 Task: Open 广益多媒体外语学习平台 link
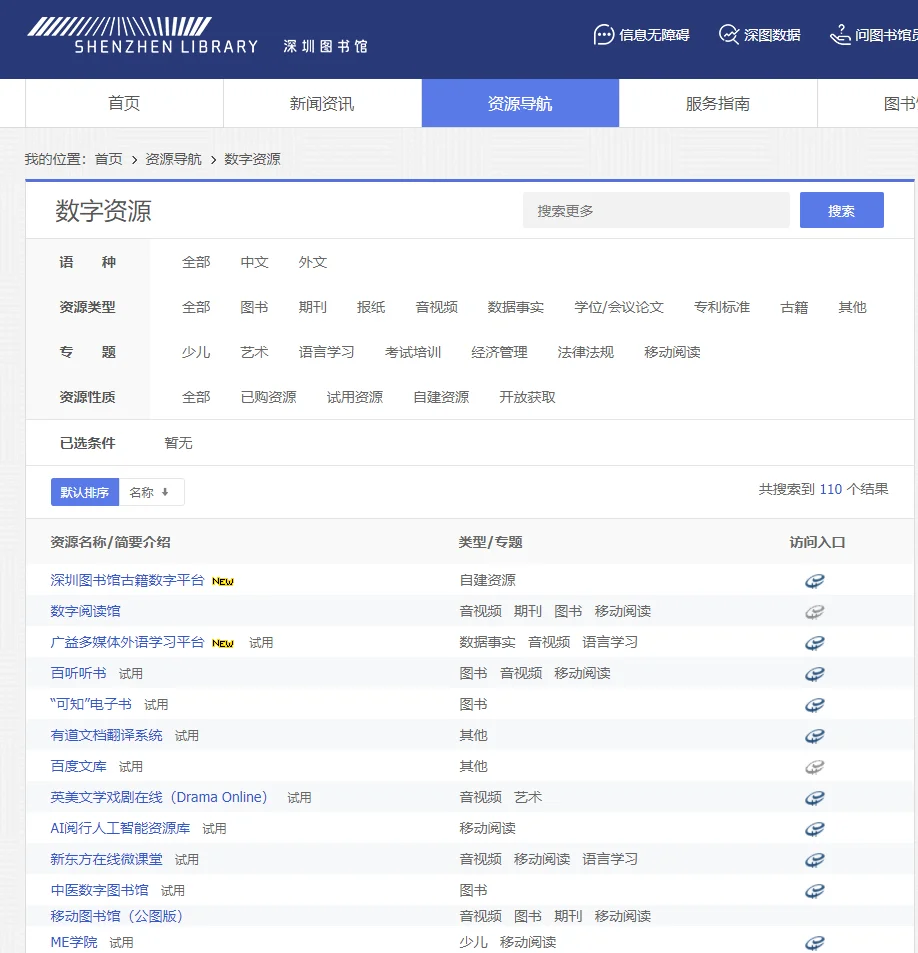coord(127,642)
